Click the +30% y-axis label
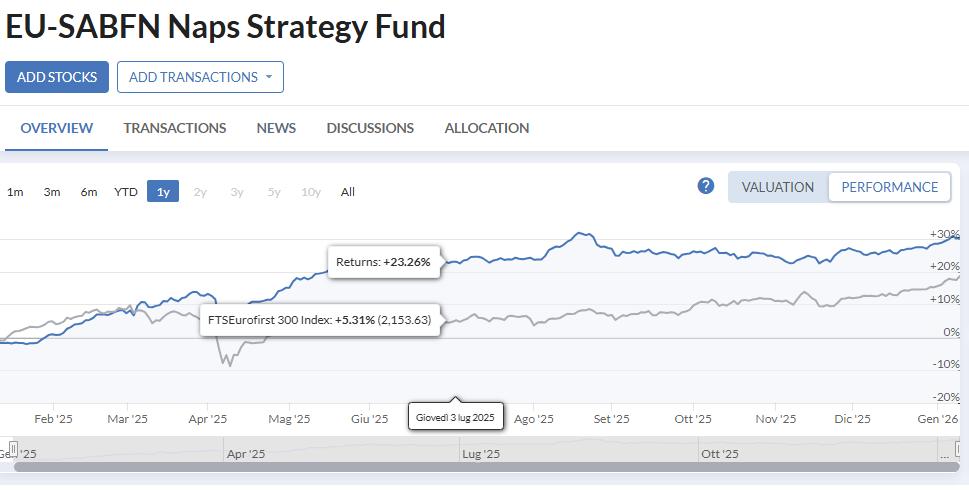This screenshot has height=490, width=969. pos(944,235)
